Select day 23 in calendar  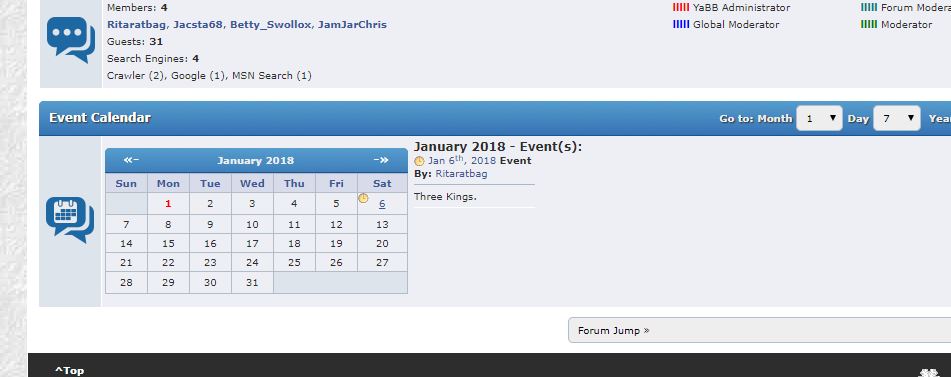tap(210, 263)
